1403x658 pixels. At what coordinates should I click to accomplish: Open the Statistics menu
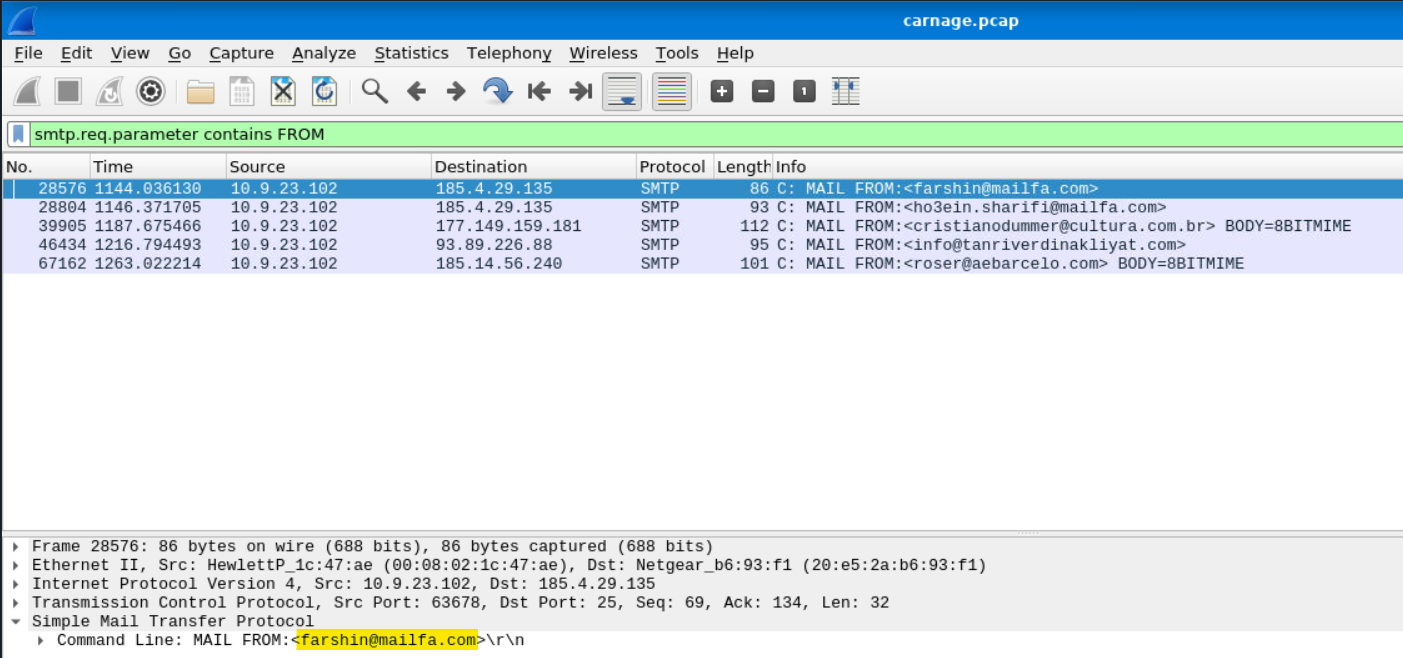411,53
